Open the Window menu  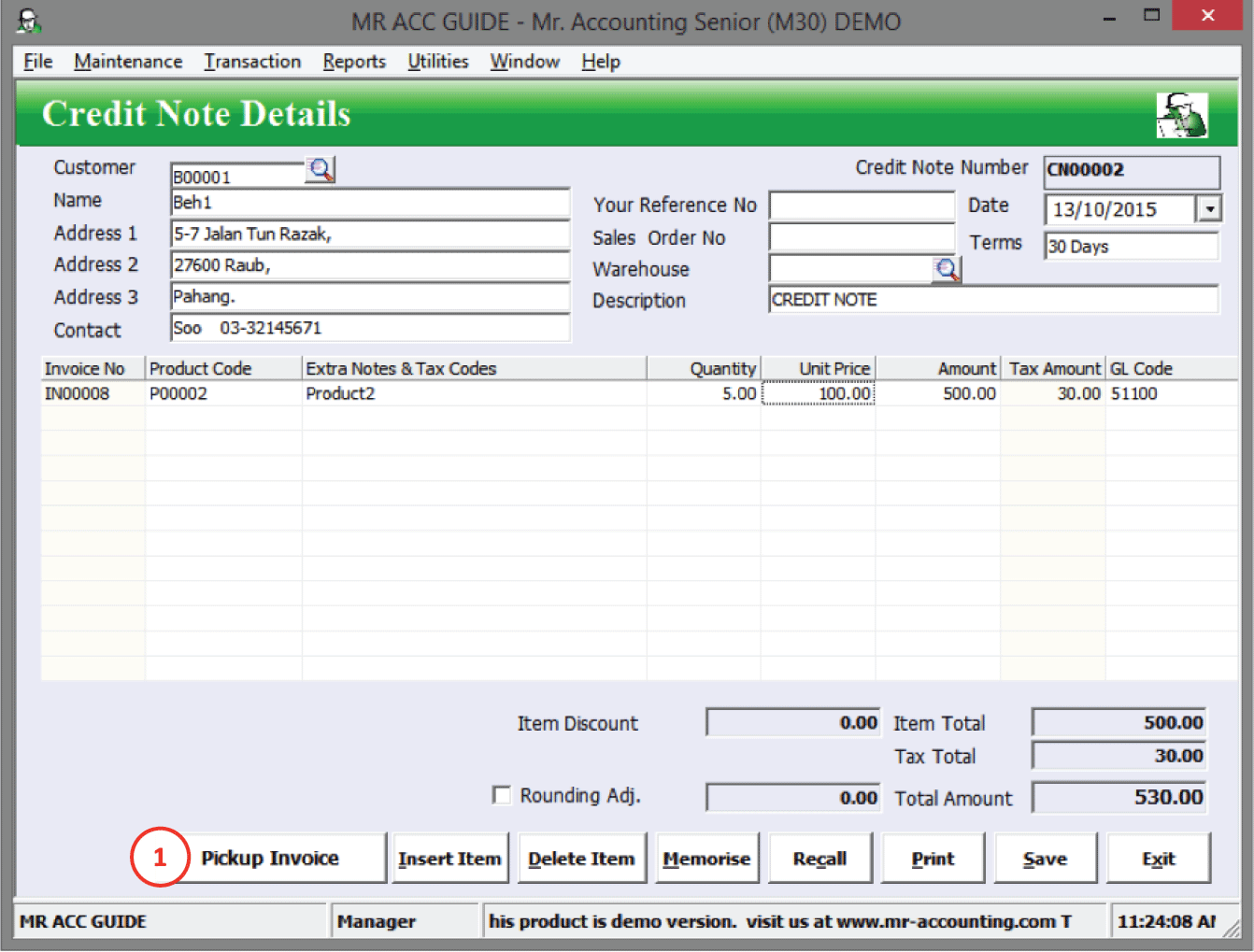pyautogui.click(x=524, y=62)
